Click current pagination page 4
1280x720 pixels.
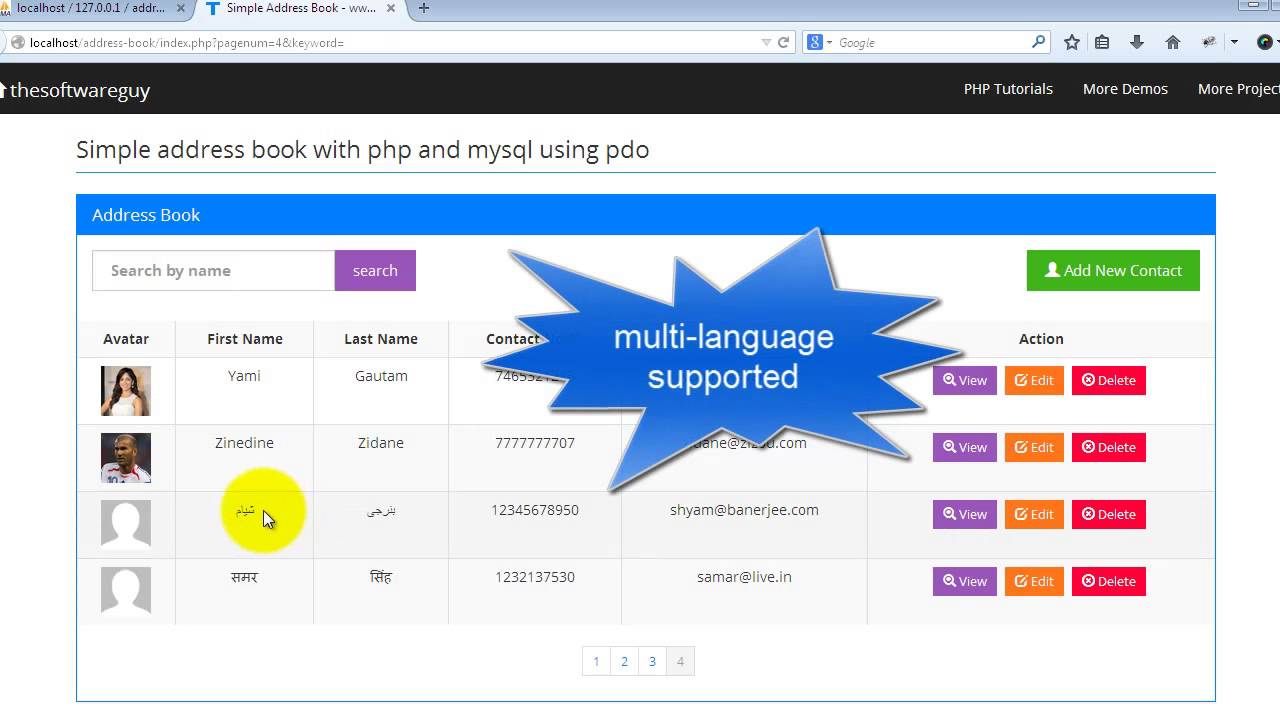[x=680, y=661]
